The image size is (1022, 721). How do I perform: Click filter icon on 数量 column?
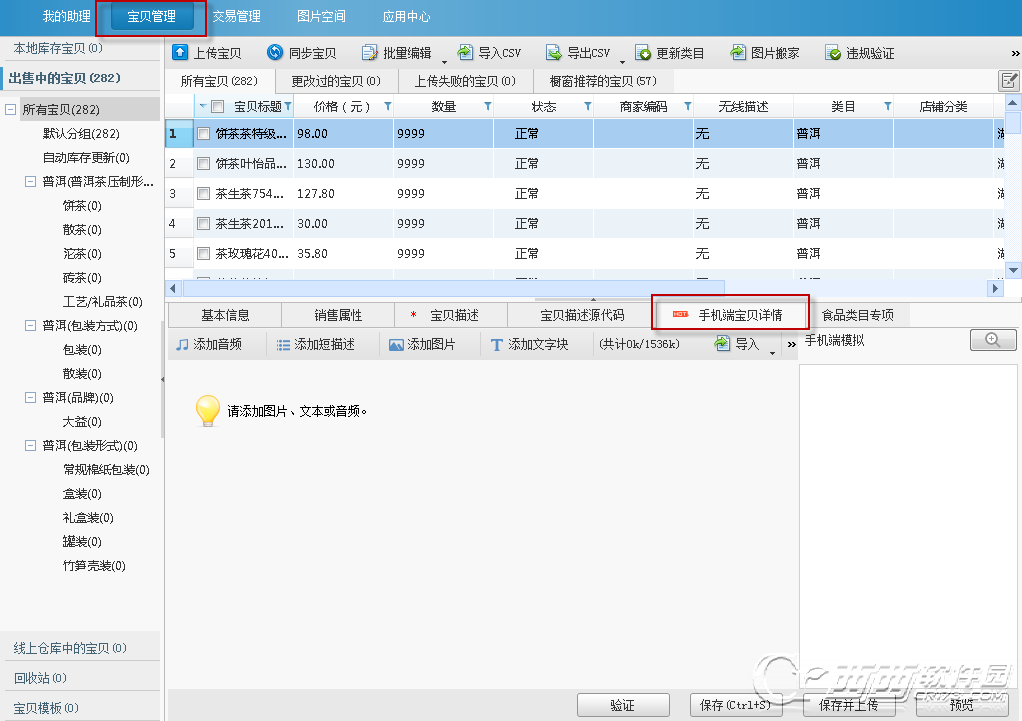tap(488, 106)
